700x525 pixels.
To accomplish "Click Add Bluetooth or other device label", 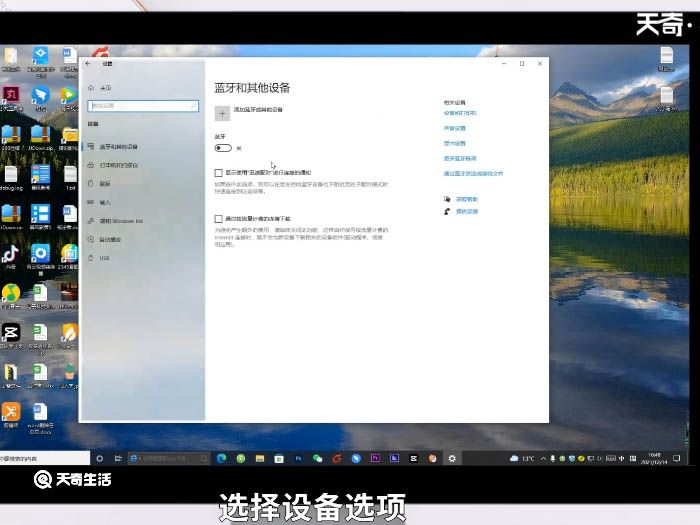I will 258,109.
